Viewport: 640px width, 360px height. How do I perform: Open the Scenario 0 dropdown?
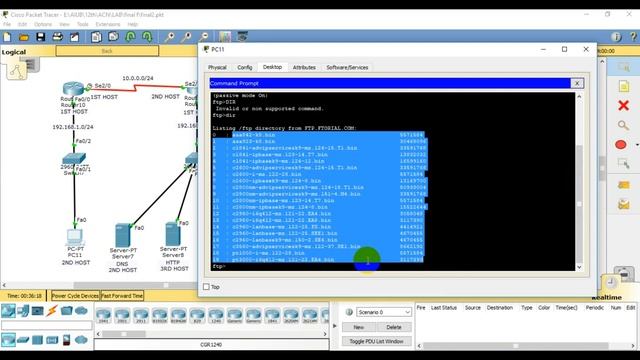(384, 312)
